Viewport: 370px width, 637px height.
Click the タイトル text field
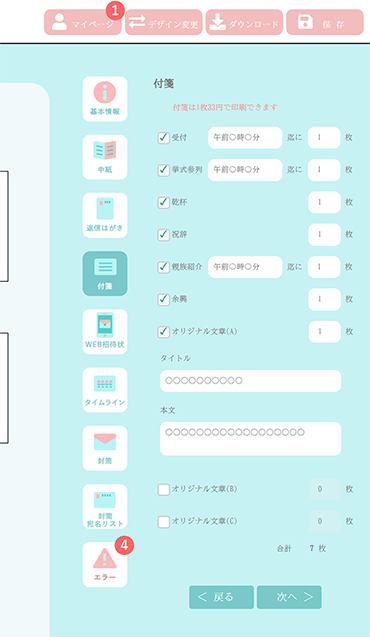tap(250, 381)
